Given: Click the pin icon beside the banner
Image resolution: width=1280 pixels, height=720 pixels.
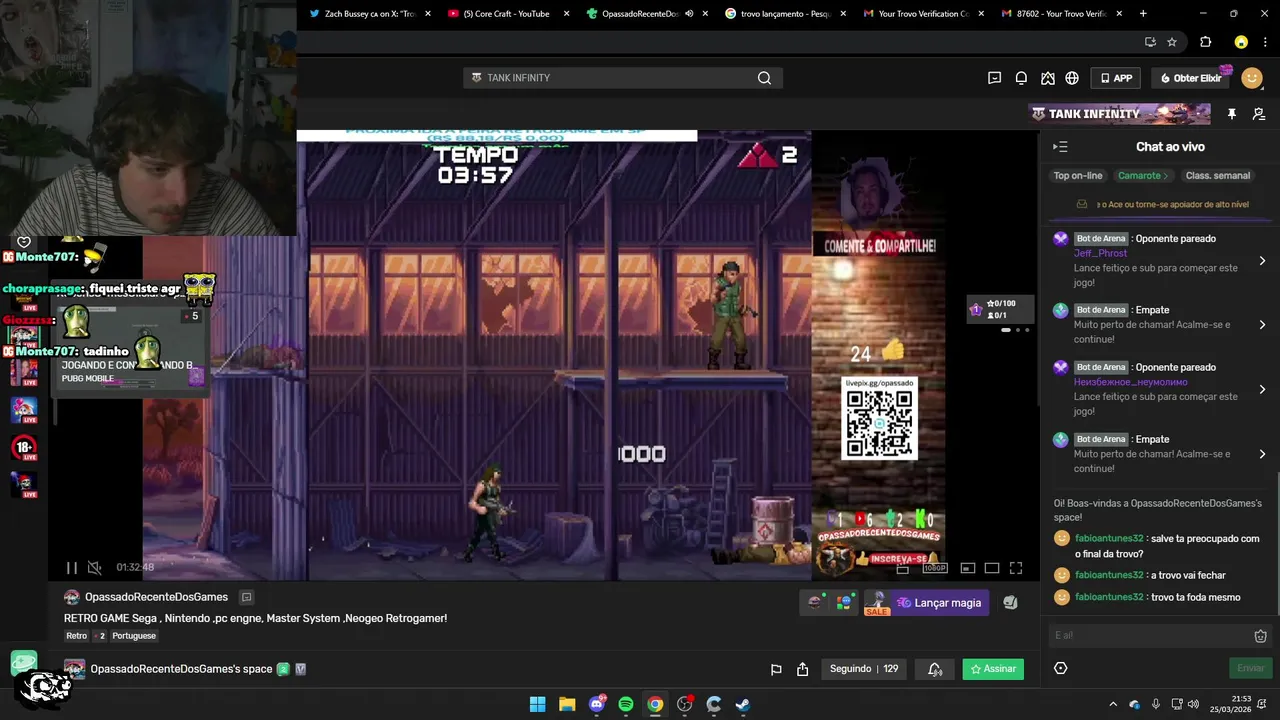Looking at the screenshot, I should click(1232, 114).
